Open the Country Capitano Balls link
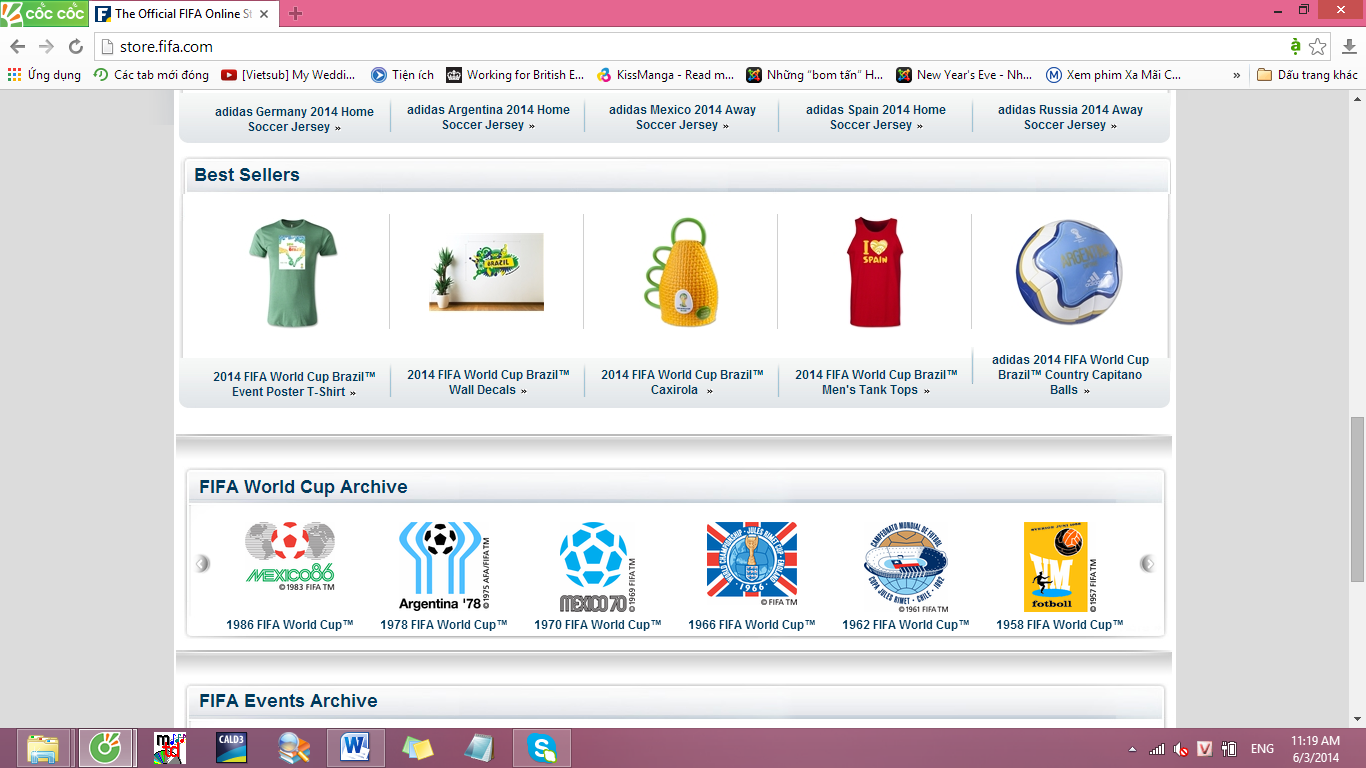The height and width of the screenshot is (768, 1366). coord(1070,375)
